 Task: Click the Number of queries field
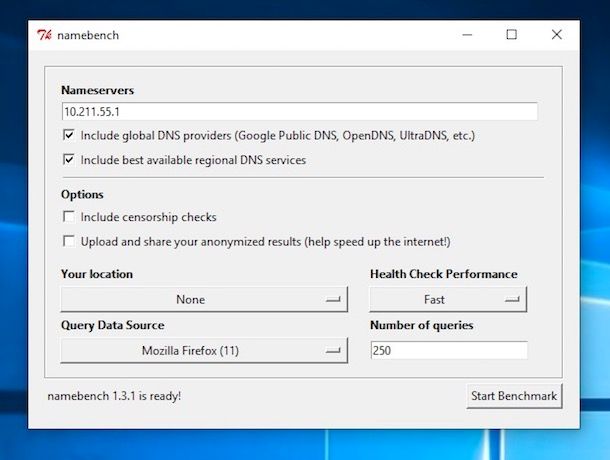[x=449, y=350]
